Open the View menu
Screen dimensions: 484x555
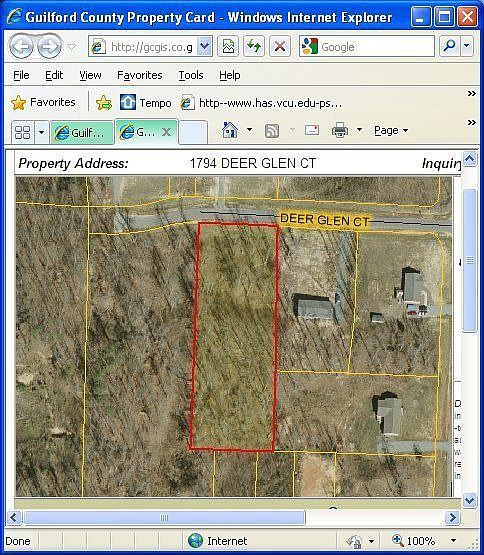pyautogui.click(x=90, y=75)
